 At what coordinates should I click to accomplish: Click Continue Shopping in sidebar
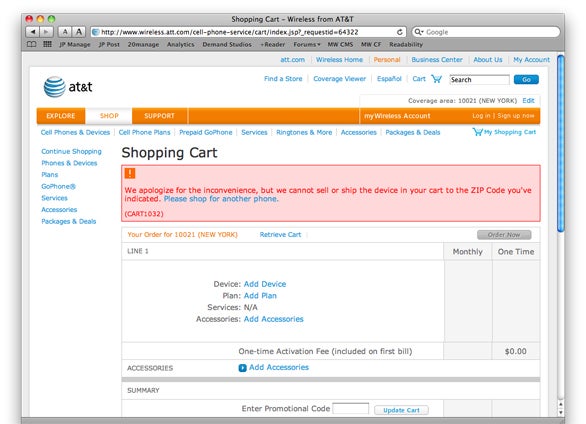click(x=71, y=151)
